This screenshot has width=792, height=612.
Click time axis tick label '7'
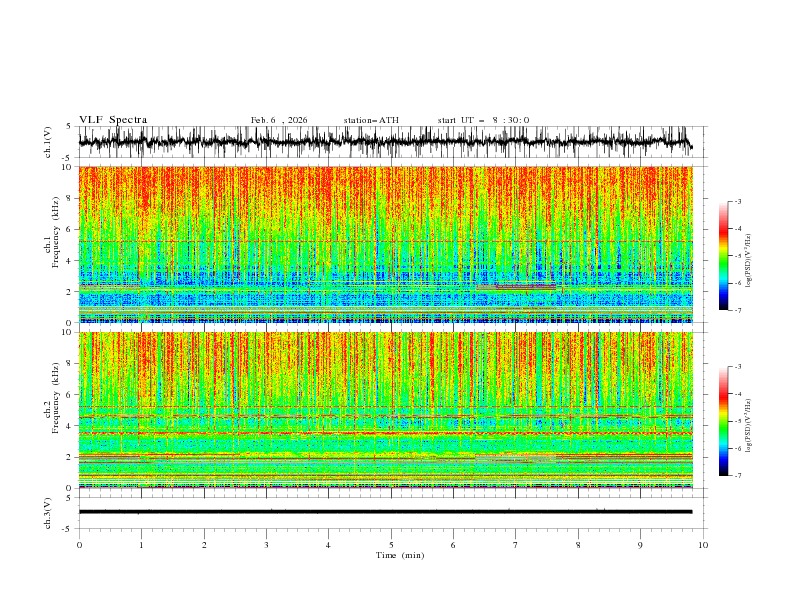pyautogui.click(x=516, y=545)
